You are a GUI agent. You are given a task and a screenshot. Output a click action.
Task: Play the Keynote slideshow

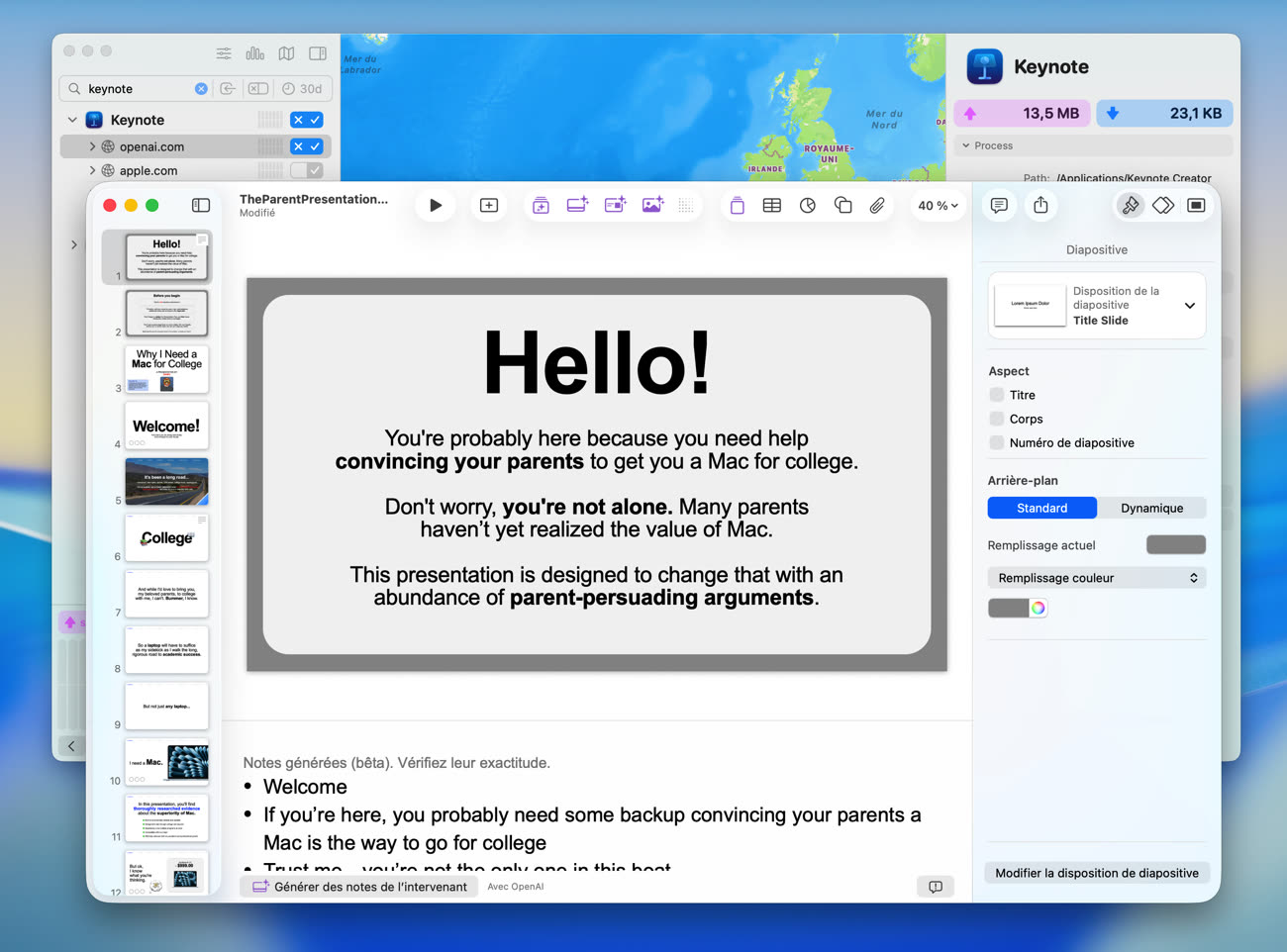pyautogui.click(x=436, y=206)
